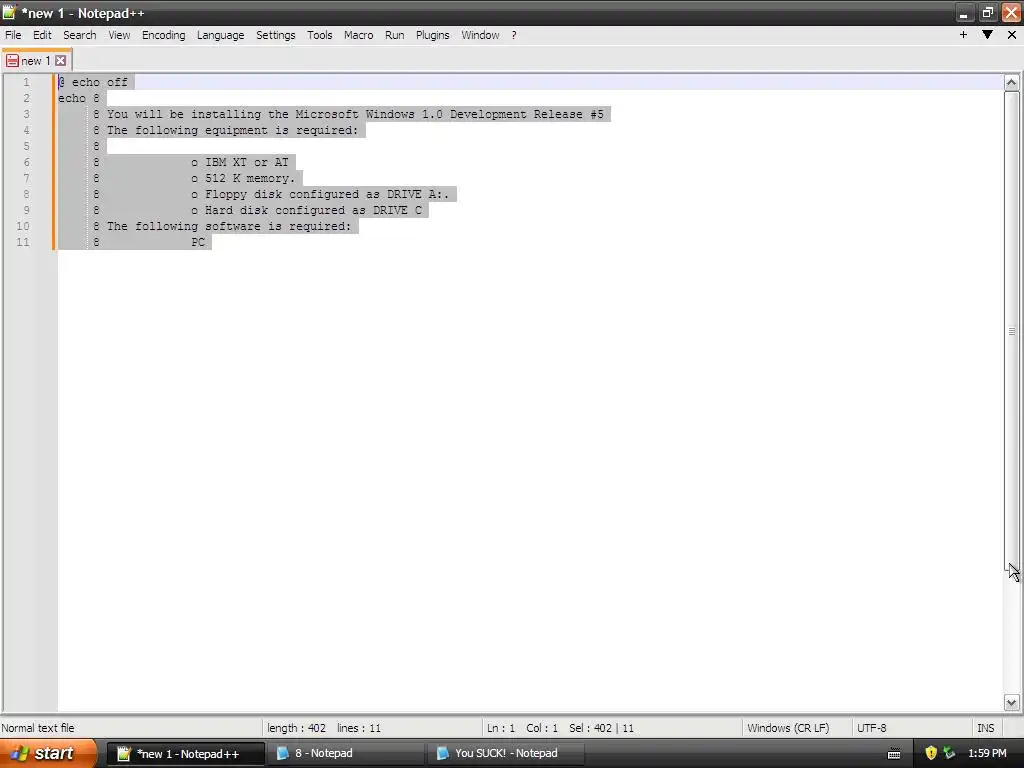Open the Settings menu
1024x768 pixels.
[276, 35]
